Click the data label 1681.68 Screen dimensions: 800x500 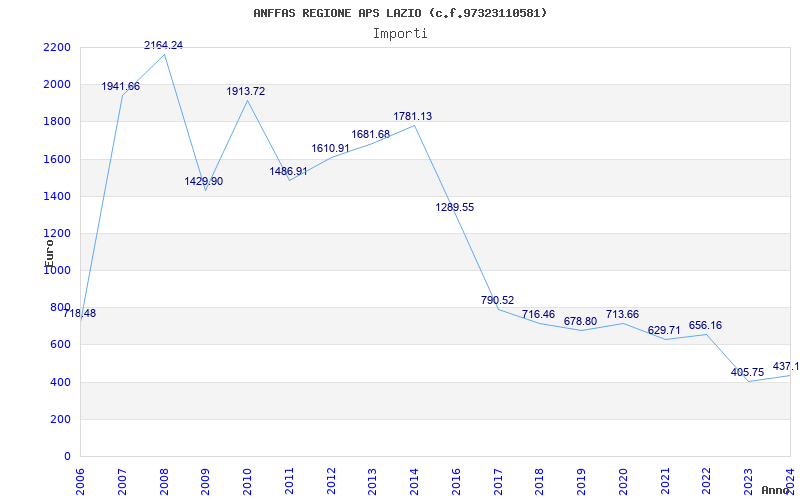point(370,134)
